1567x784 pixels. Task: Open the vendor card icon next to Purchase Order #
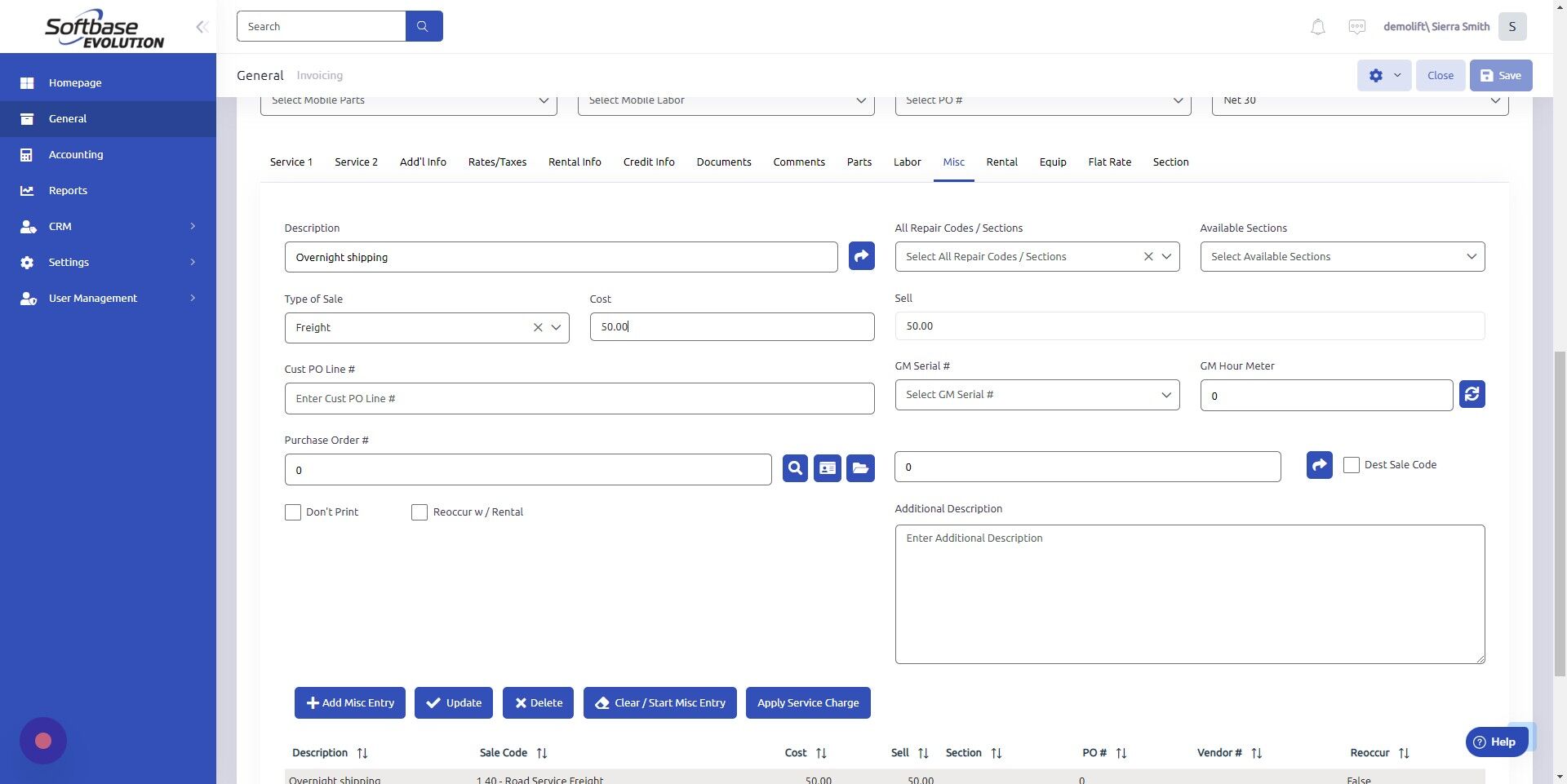click(x=827, y=468)
